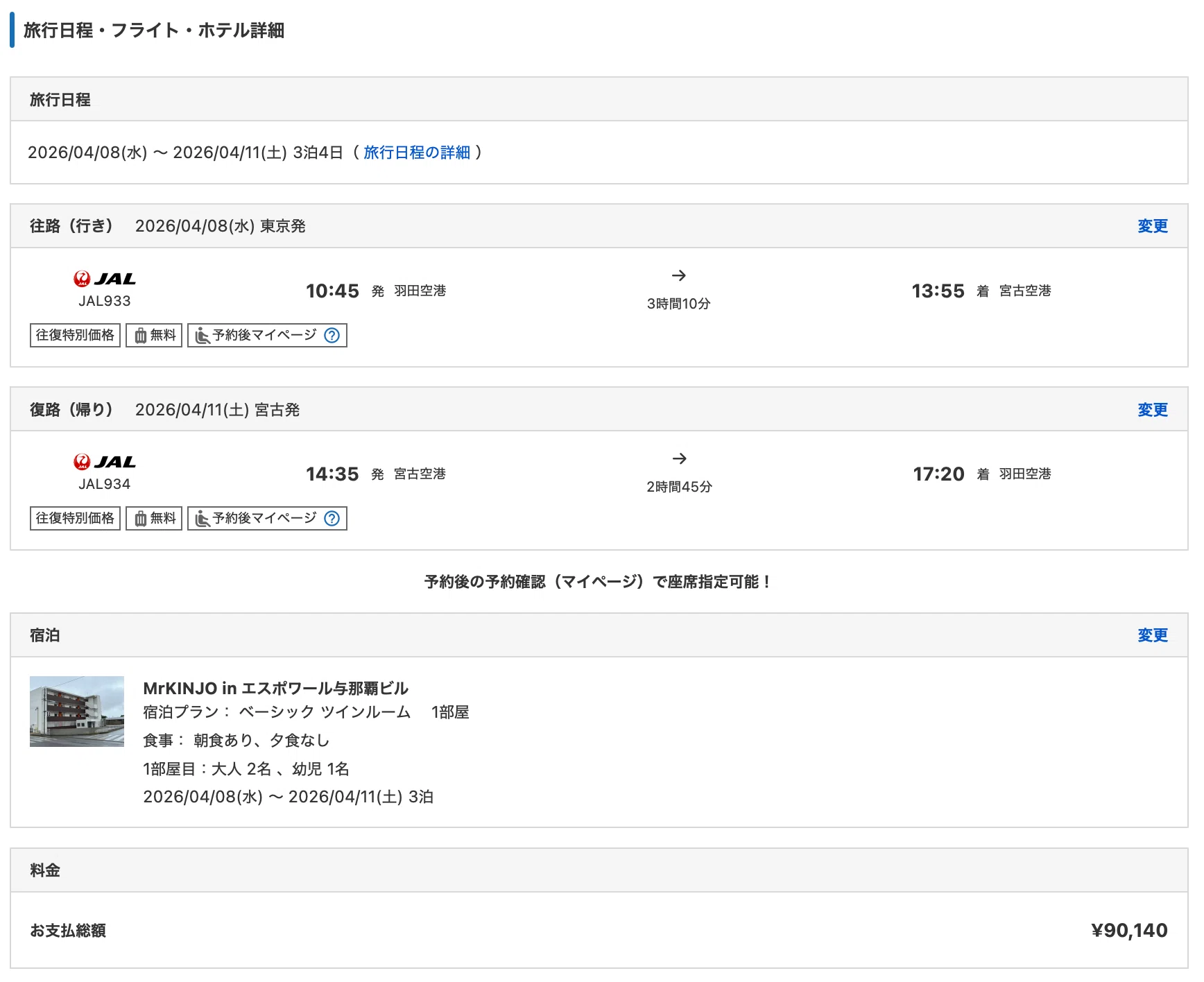
Task: Click duration 3時間10分
Action: coord(679,304)
